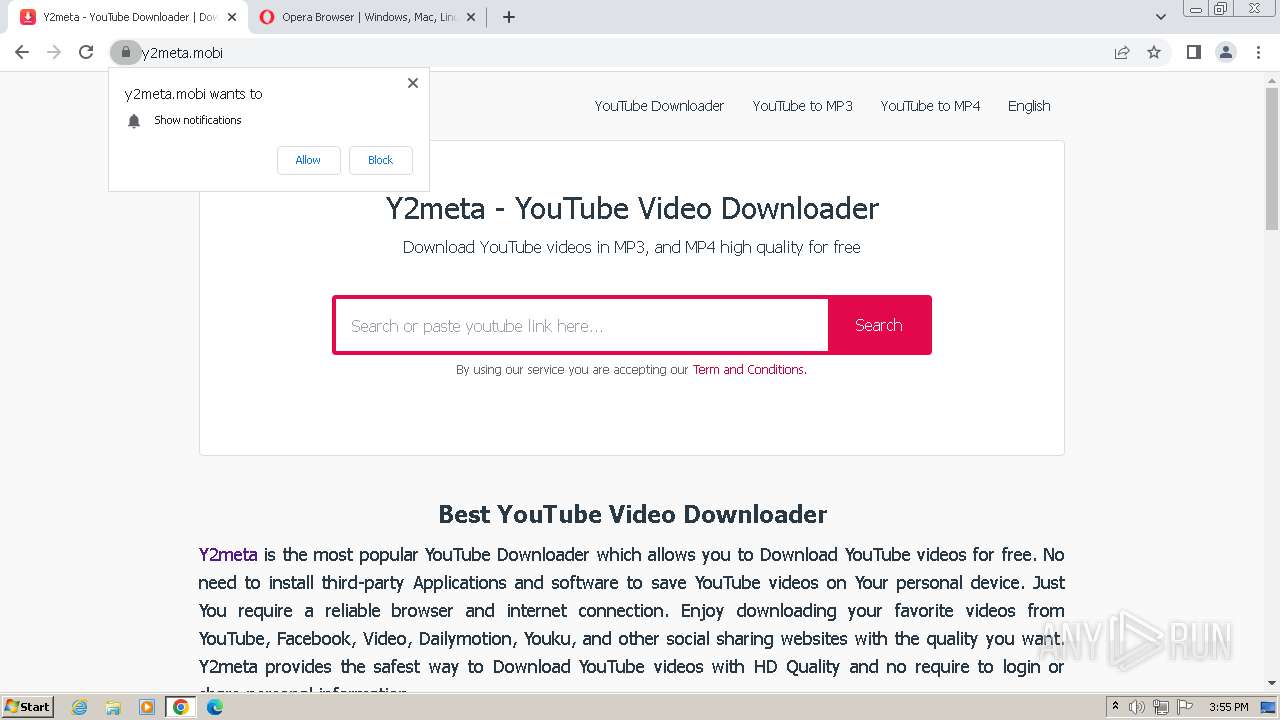Share this page icon in address bar
Screen dimensions: 1280x720
1122,52
